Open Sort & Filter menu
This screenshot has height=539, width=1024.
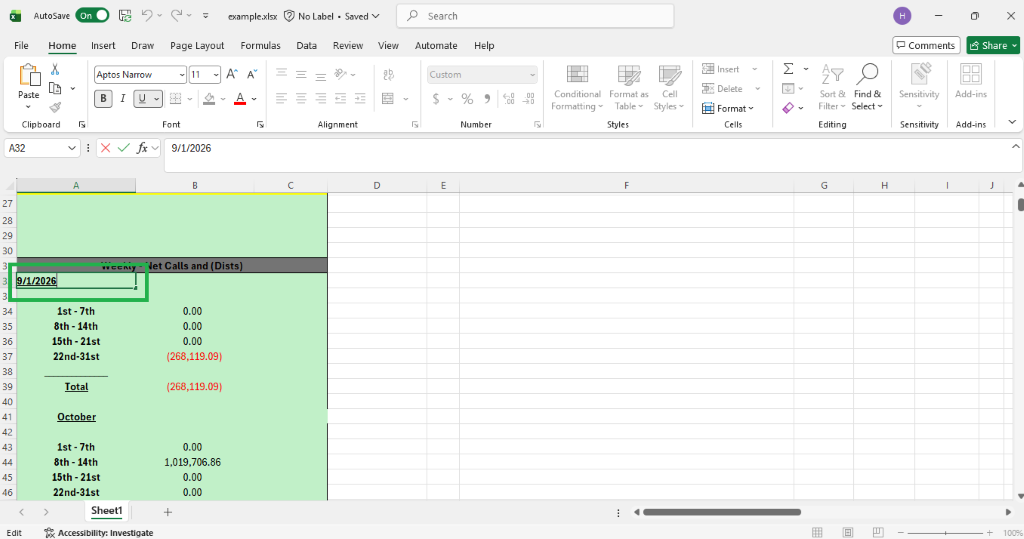pyautogui.click(x=832, y=88)
